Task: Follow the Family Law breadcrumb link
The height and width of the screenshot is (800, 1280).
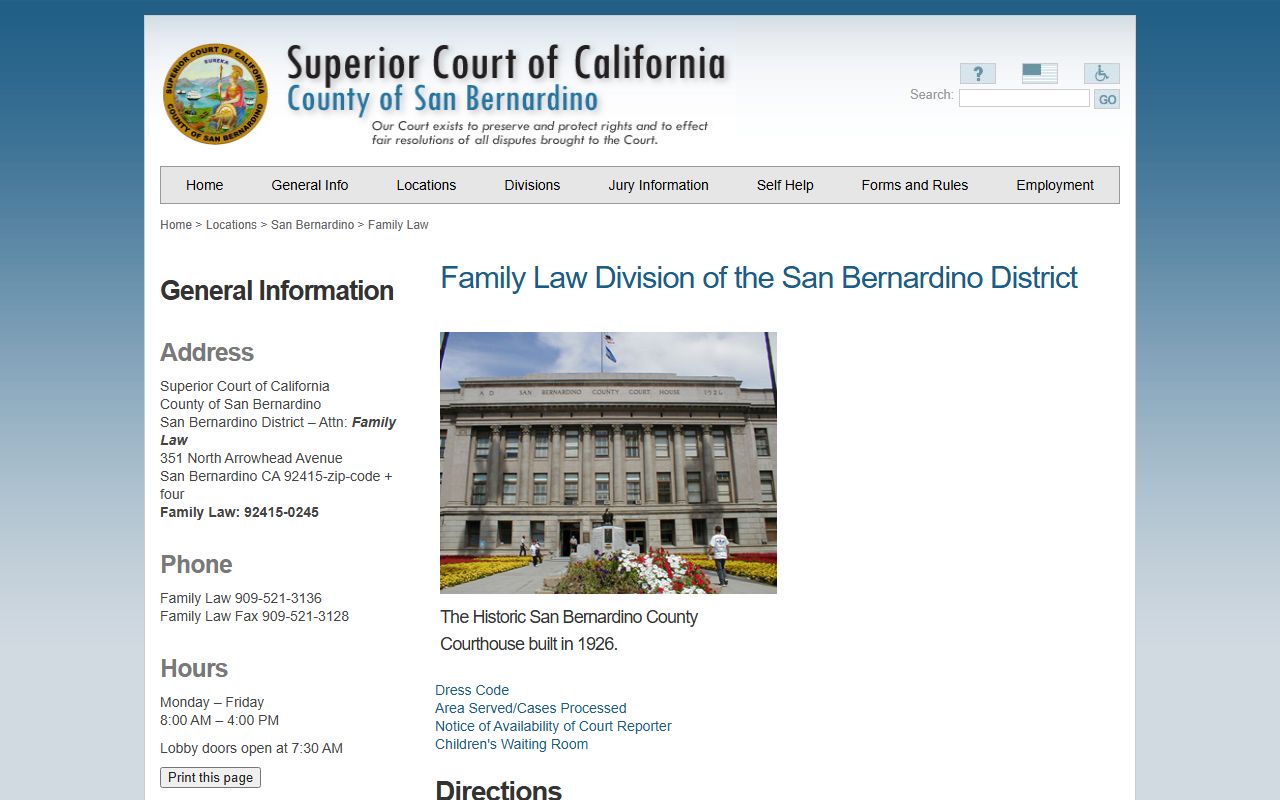Action: pos(398,225)
